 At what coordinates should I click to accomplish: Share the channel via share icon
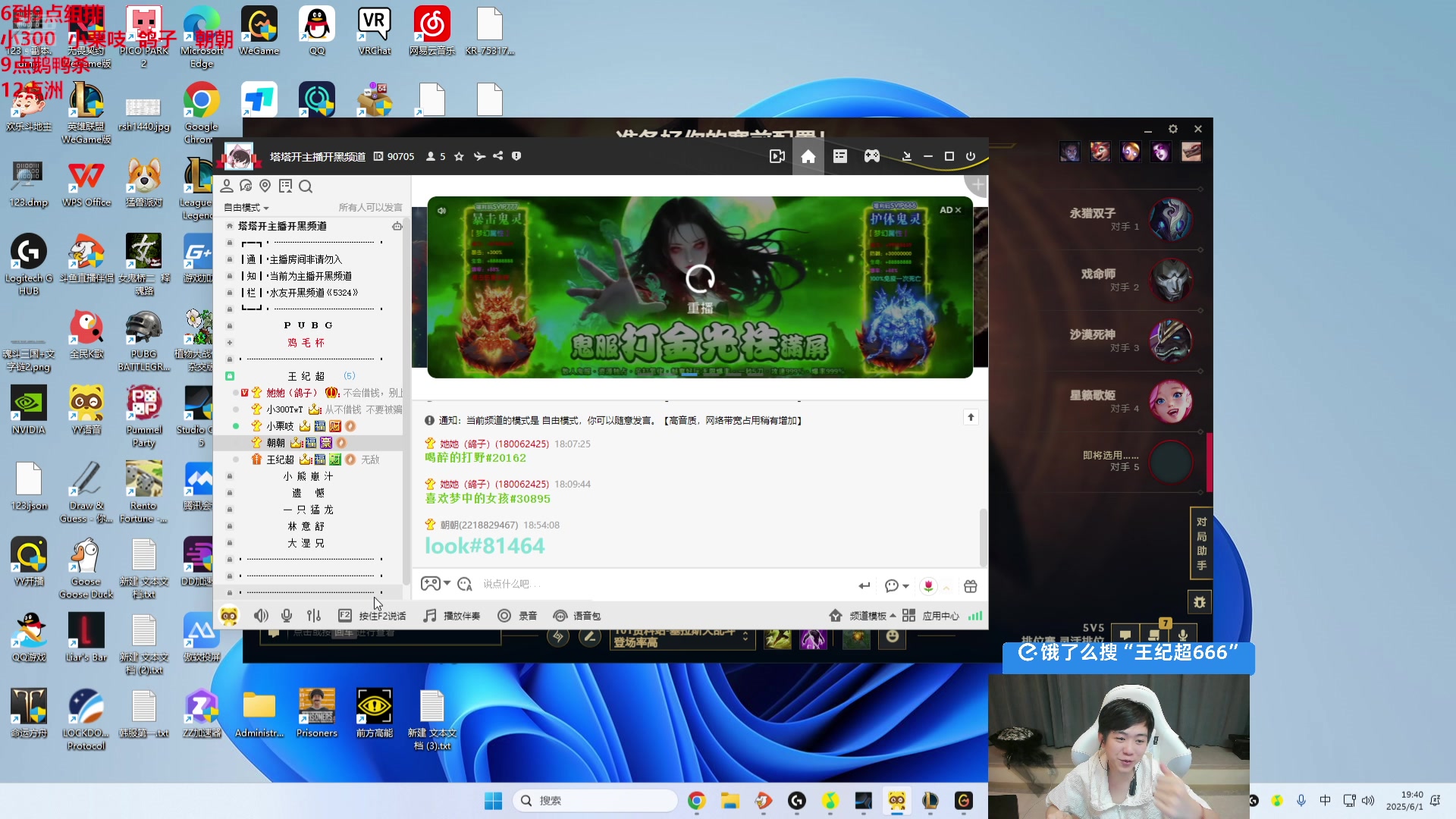tap(497, 156)
